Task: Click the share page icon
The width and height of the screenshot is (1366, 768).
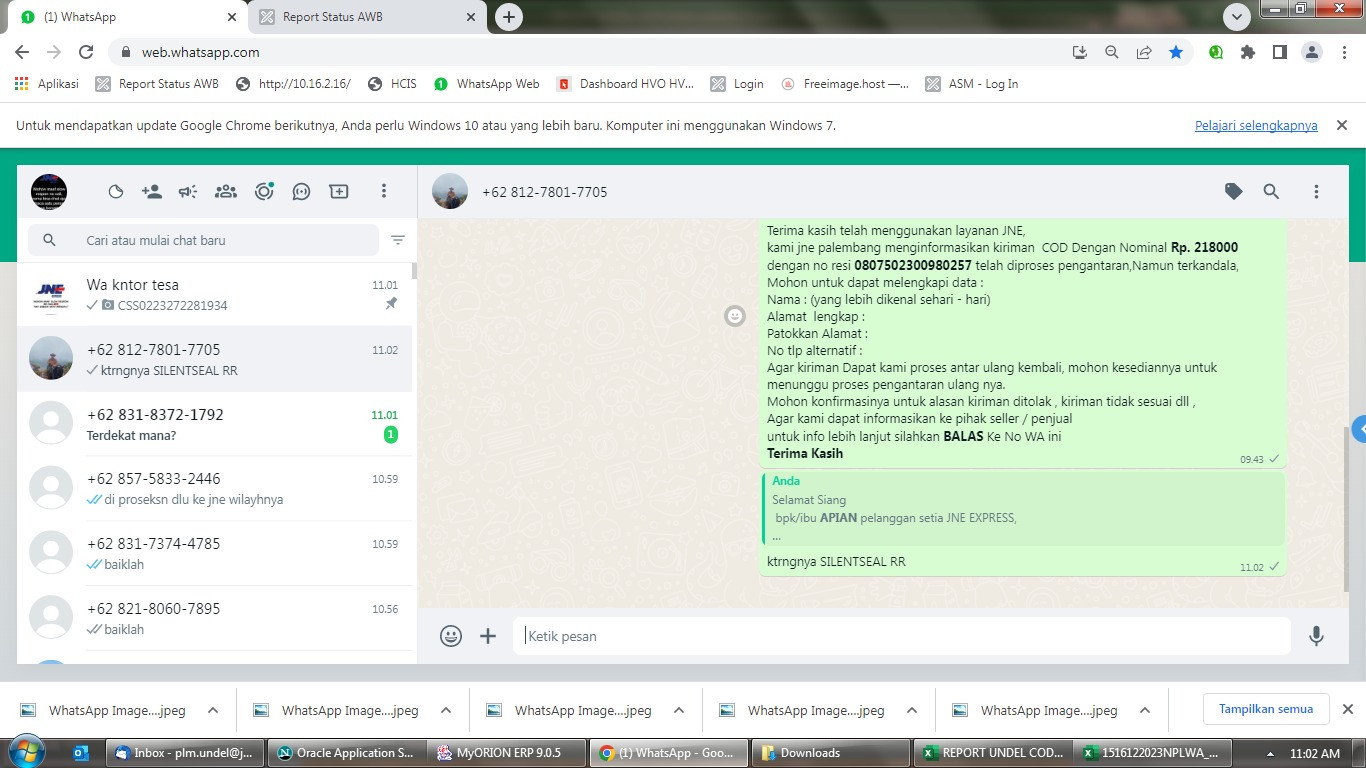Action: coord(1144,52)
